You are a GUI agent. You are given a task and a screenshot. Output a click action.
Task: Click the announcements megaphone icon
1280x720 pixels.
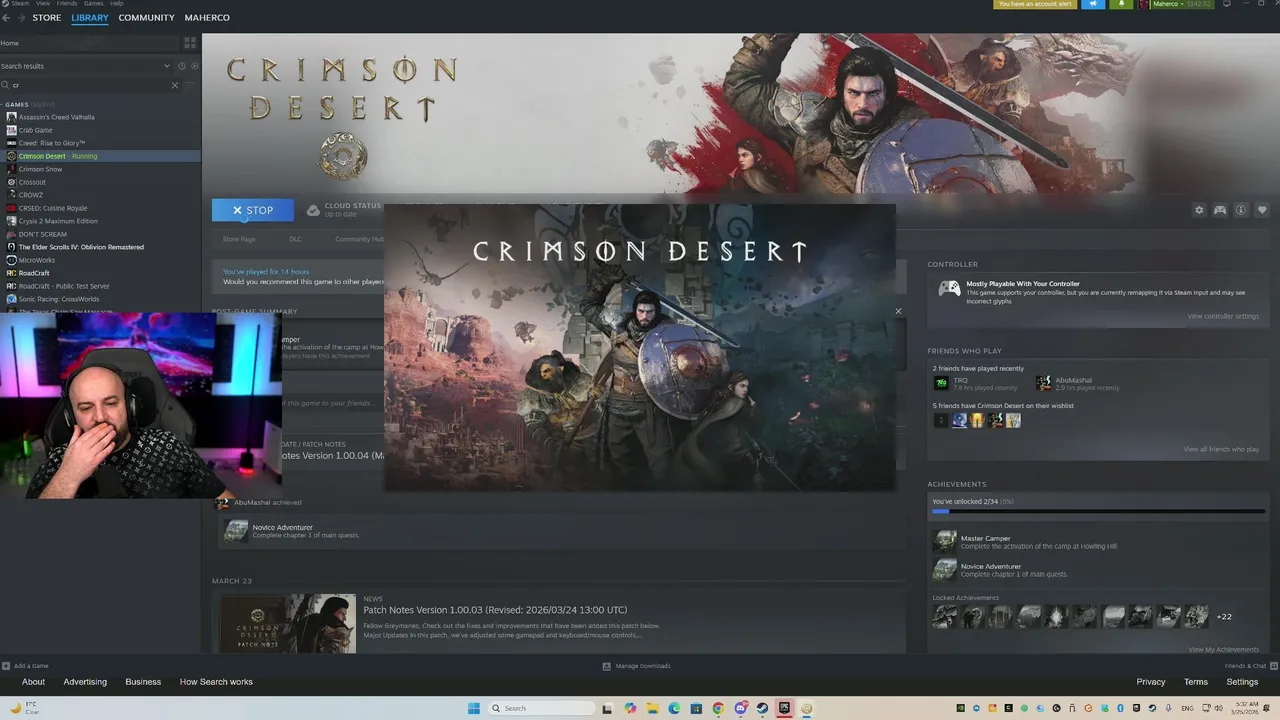pos(1093,4)
